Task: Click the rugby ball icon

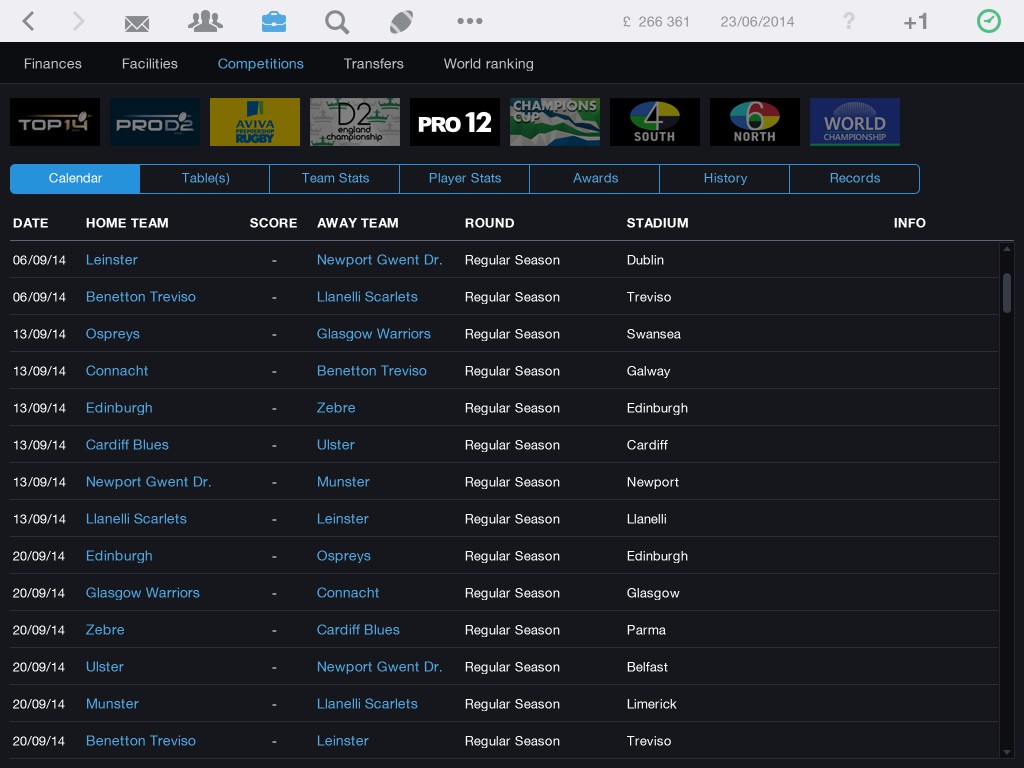Action: click(402, 21)
